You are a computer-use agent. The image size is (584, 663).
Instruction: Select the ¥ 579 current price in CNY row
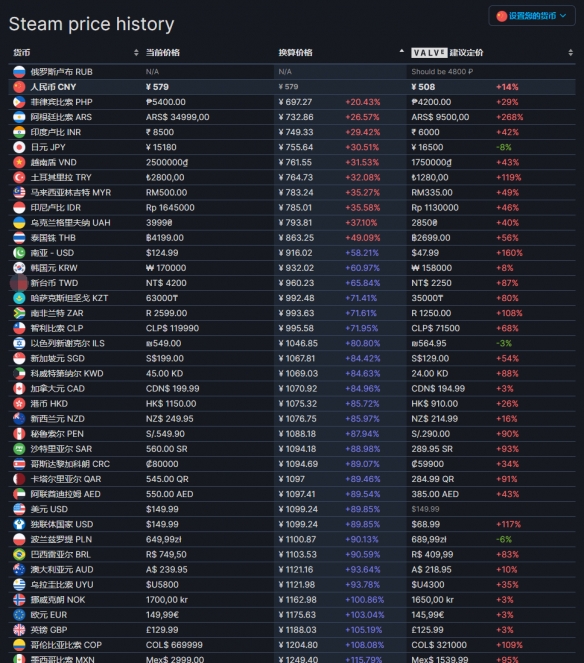[x=157, y=87]
